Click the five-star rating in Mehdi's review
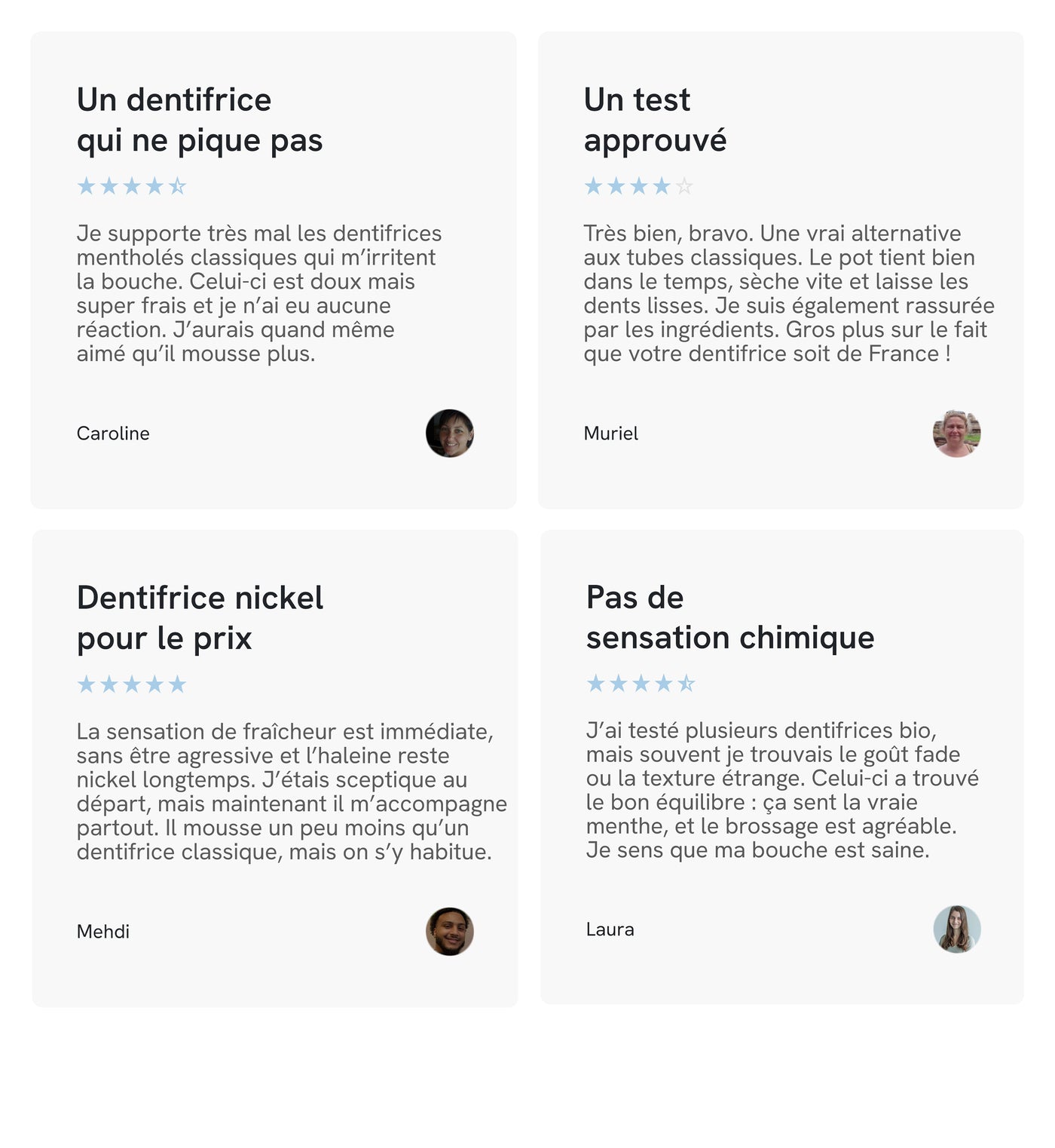Image resolution: width=1055 pixels, height=1148 pixels. click(132, 684)
